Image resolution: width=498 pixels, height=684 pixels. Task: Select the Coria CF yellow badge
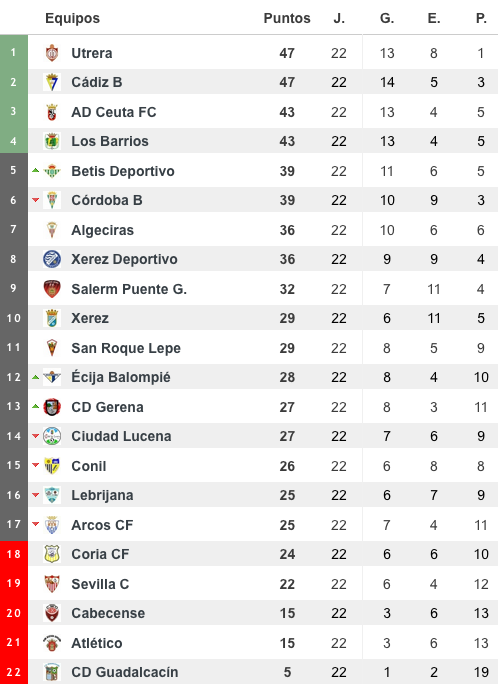pos(52,554)
